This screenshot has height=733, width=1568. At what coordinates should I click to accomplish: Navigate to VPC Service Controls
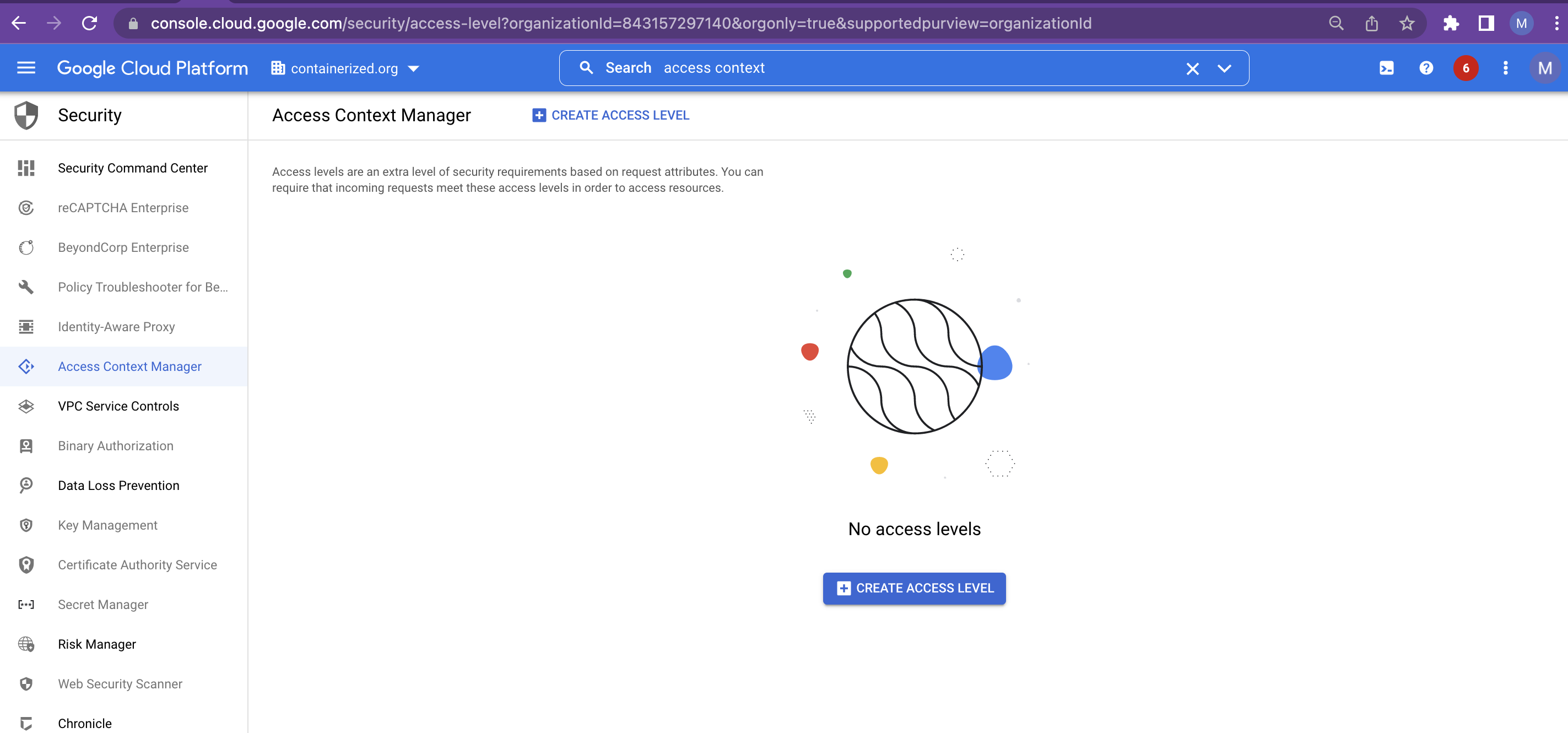tap(118, 406)
